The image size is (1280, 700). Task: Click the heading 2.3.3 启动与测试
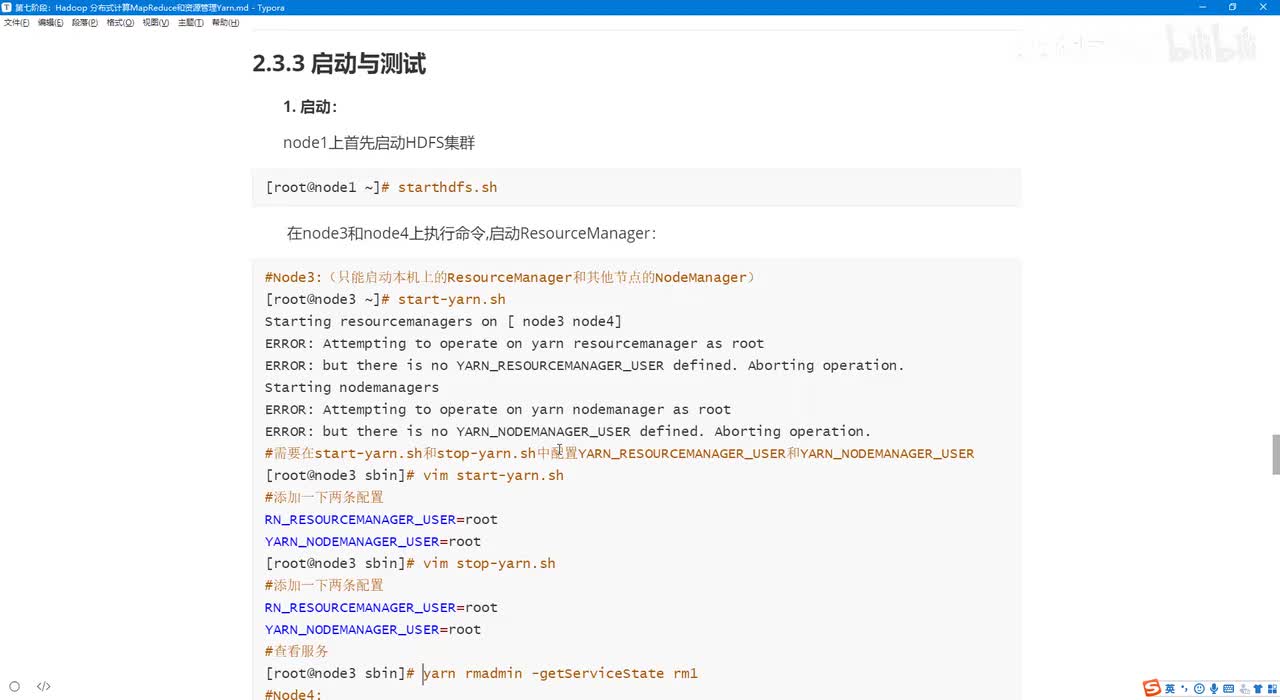[339, 64]
